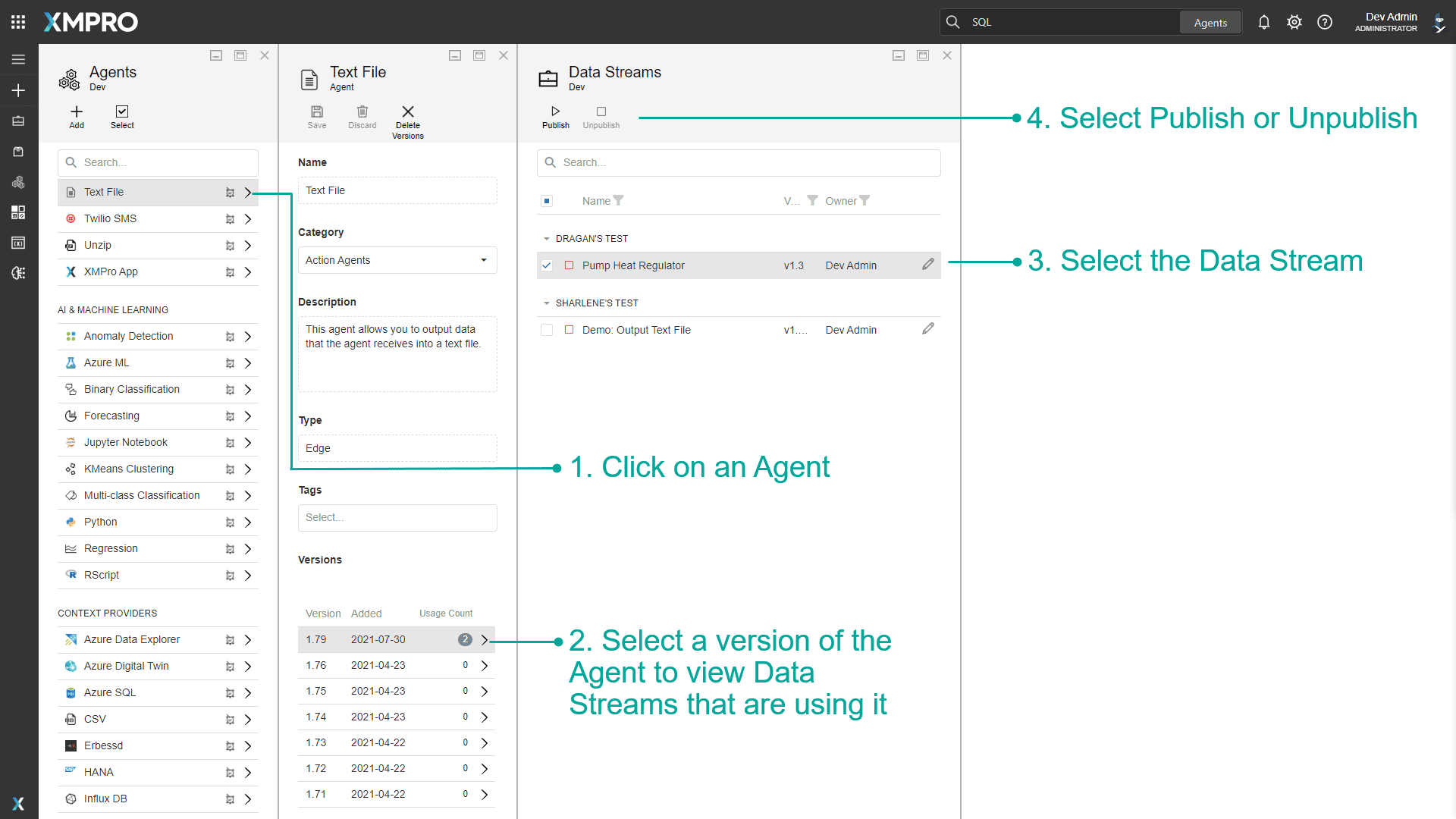Toggle the select-all checkbox in the header
Screen dimensions: 1456x819
click(547, 200)
